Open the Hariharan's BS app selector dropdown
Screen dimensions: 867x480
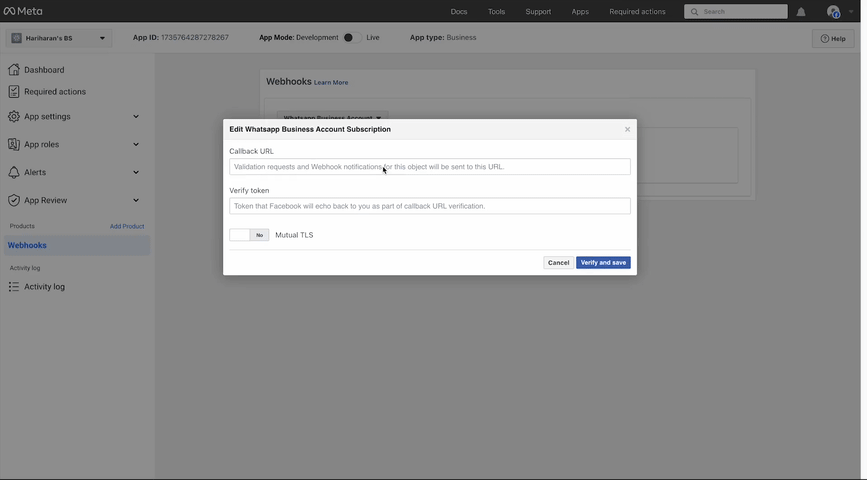[x=59, y=38]
